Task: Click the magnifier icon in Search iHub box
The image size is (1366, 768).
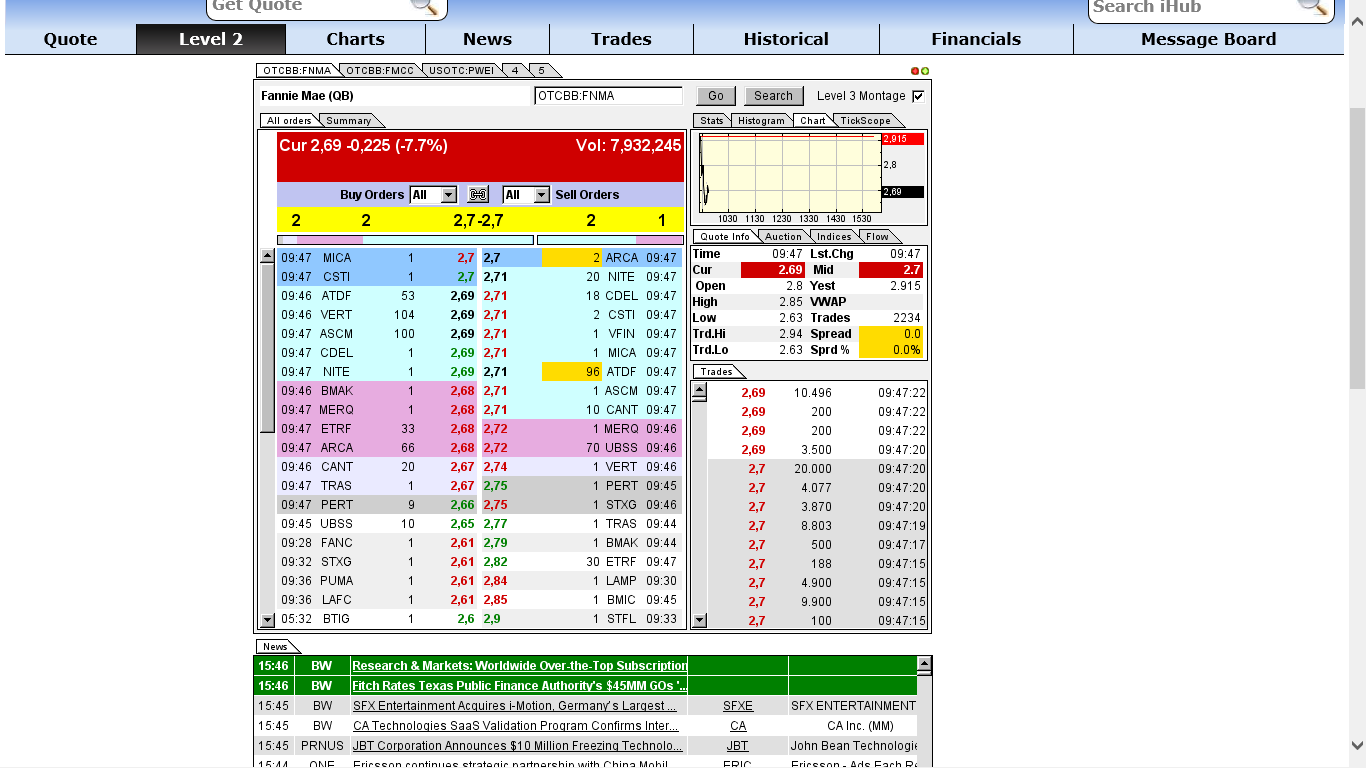Action: (x=1313, y=8)
